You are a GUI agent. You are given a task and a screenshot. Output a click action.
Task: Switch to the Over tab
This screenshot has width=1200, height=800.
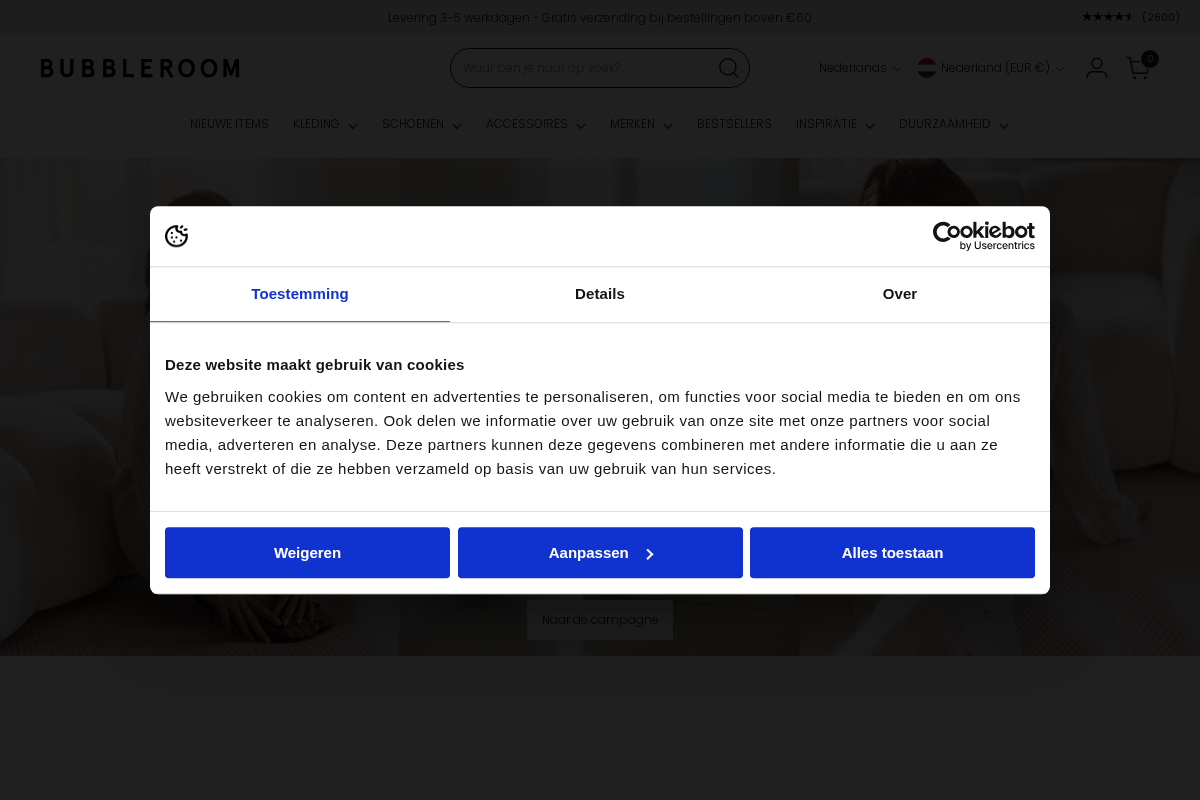[899, 294]
